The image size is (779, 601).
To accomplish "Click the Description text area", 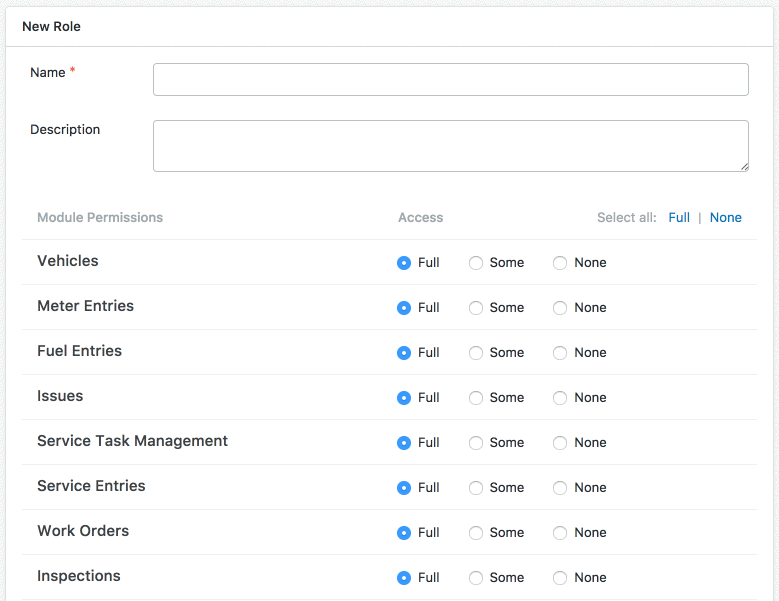I will 451,146.
